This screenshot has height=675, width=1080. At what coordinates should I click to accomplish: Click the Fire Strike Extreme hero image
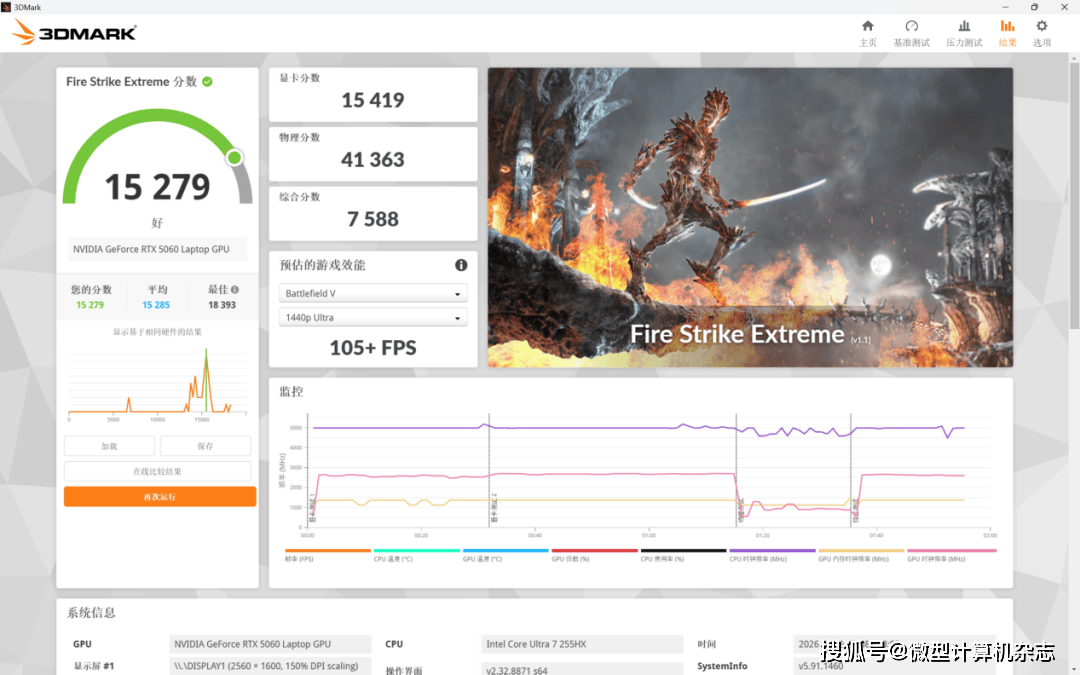(750, 217)
